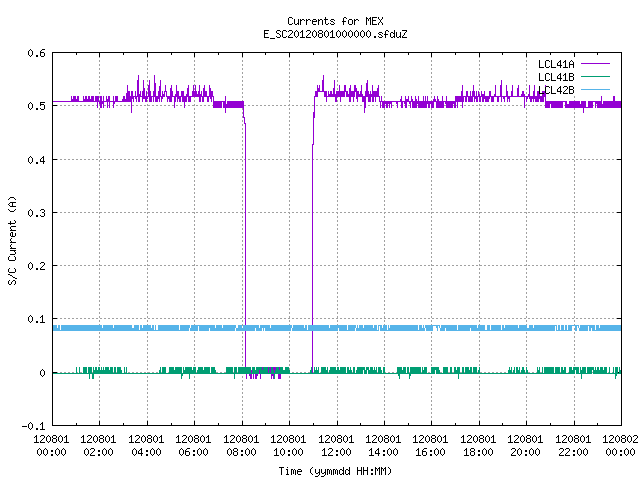
Task: Click the chart title 'Currents for MEX'
Action: point(335,21)
